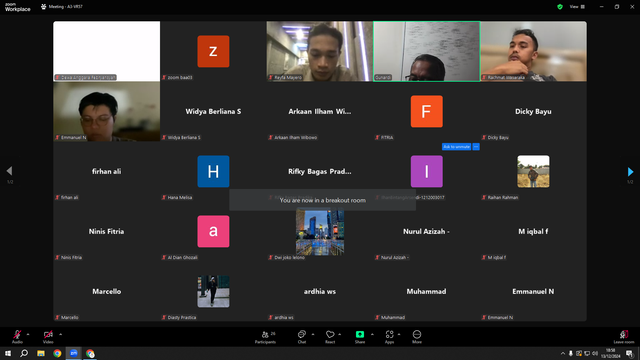Open the Chat panel
Screen dimensions: 640x360
coord(302,337)
